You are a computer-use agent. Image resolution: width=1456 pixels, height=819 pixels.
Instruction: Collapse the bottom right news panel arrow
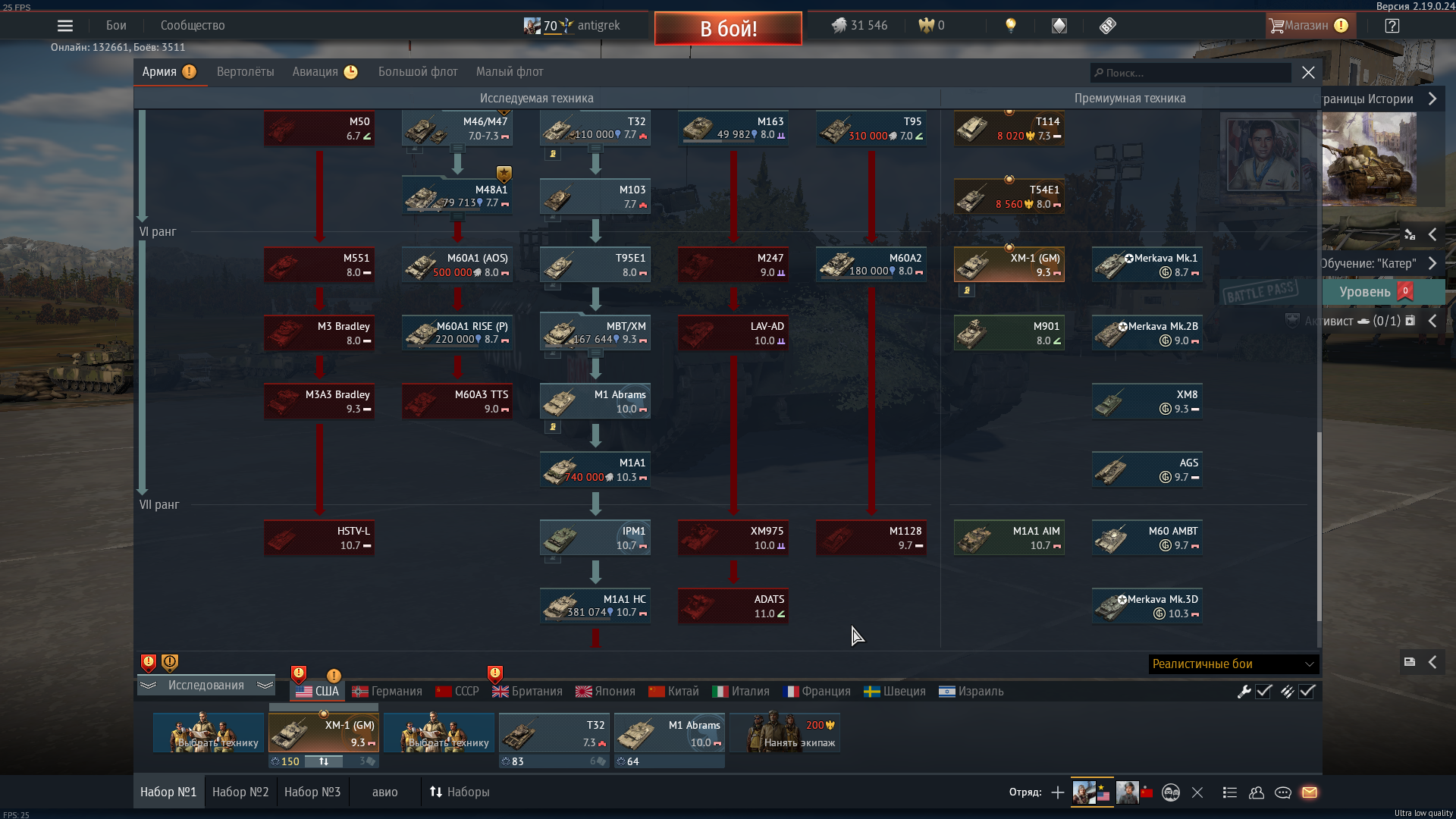[x=1432, y=662]
